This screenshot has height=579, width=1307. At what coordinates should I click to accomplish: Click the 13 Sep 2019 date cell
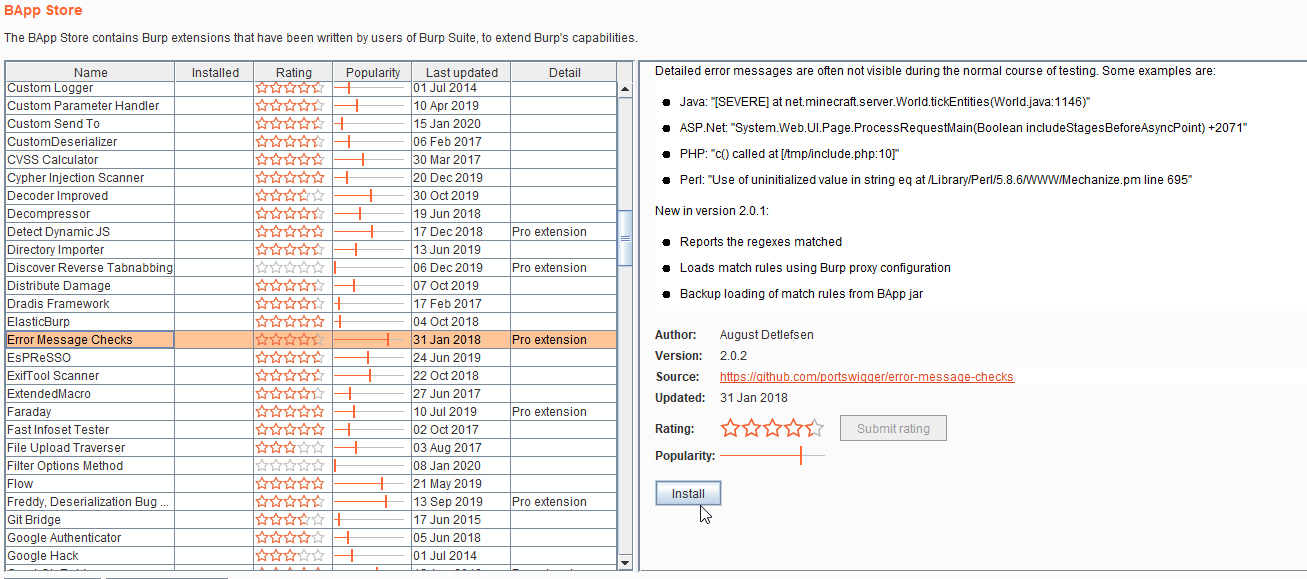pos(461,502)
